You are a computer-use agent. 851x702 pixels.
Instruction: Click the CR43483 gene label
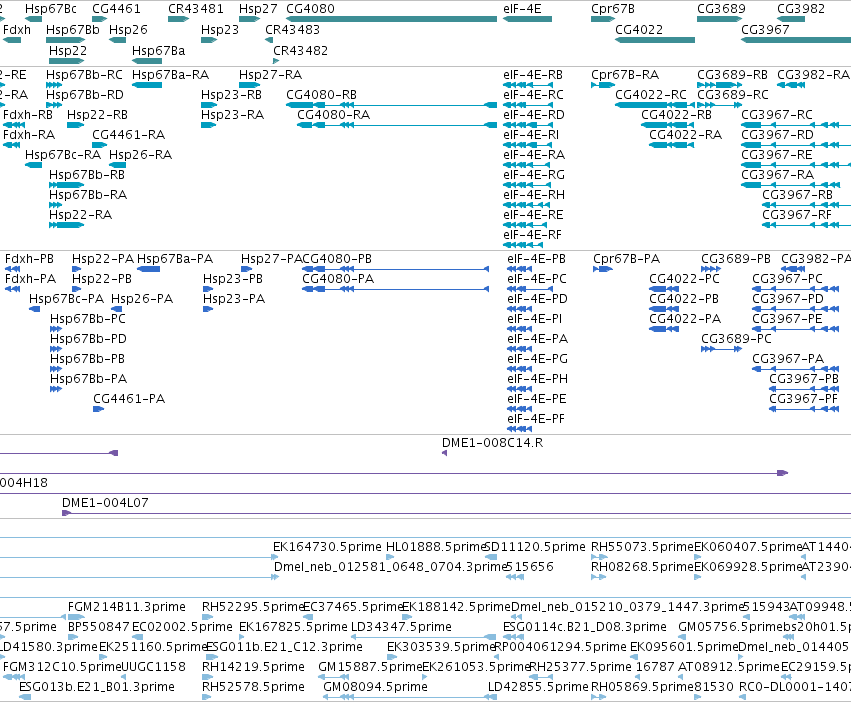[x=293, y=29]
